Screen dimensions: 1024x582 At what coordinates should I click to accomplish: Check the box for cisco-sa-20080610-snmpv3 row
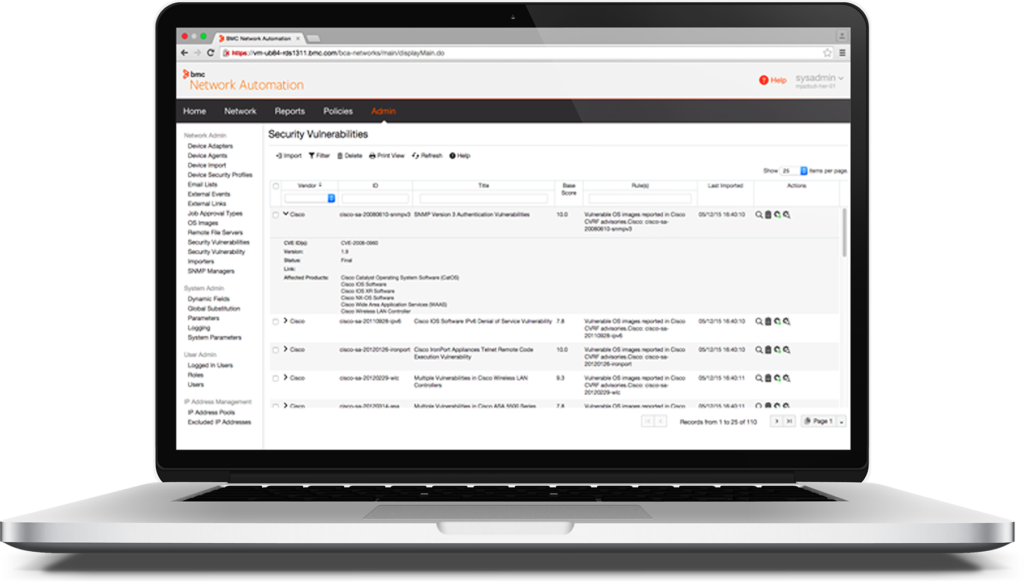coord(276,215)
